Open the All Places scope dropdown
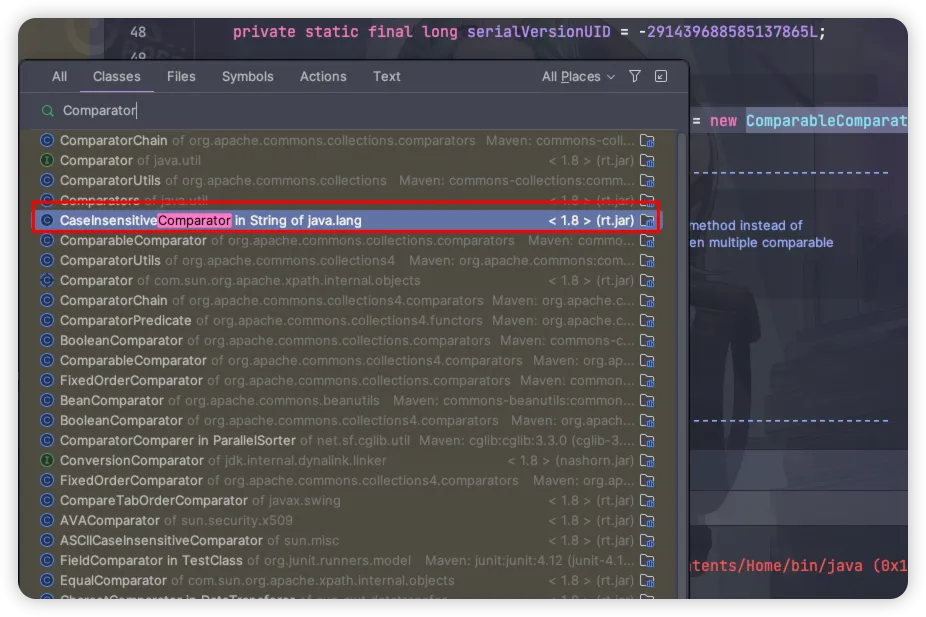 (578, 77)
